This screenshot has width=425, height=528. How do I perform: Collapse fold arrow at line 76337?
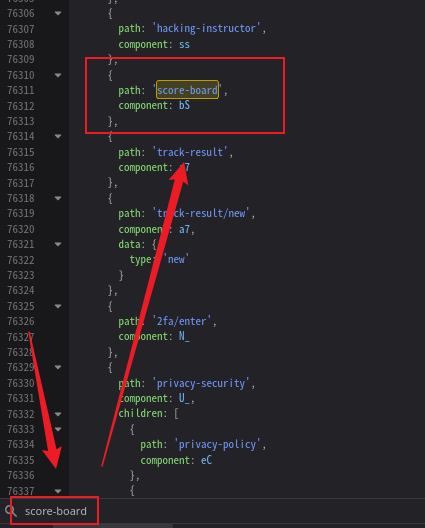coord(58,491)
